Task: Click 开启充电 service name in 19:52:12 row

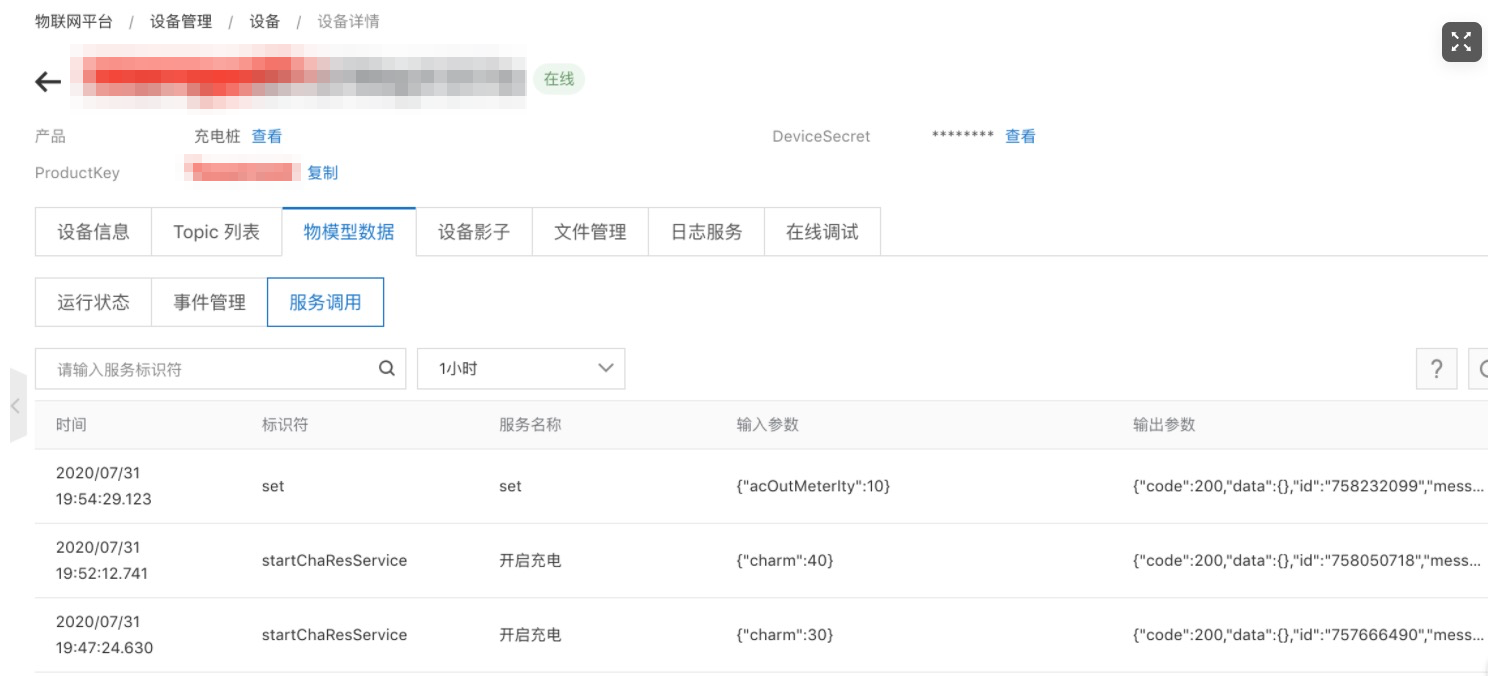Action: [530, 560]
